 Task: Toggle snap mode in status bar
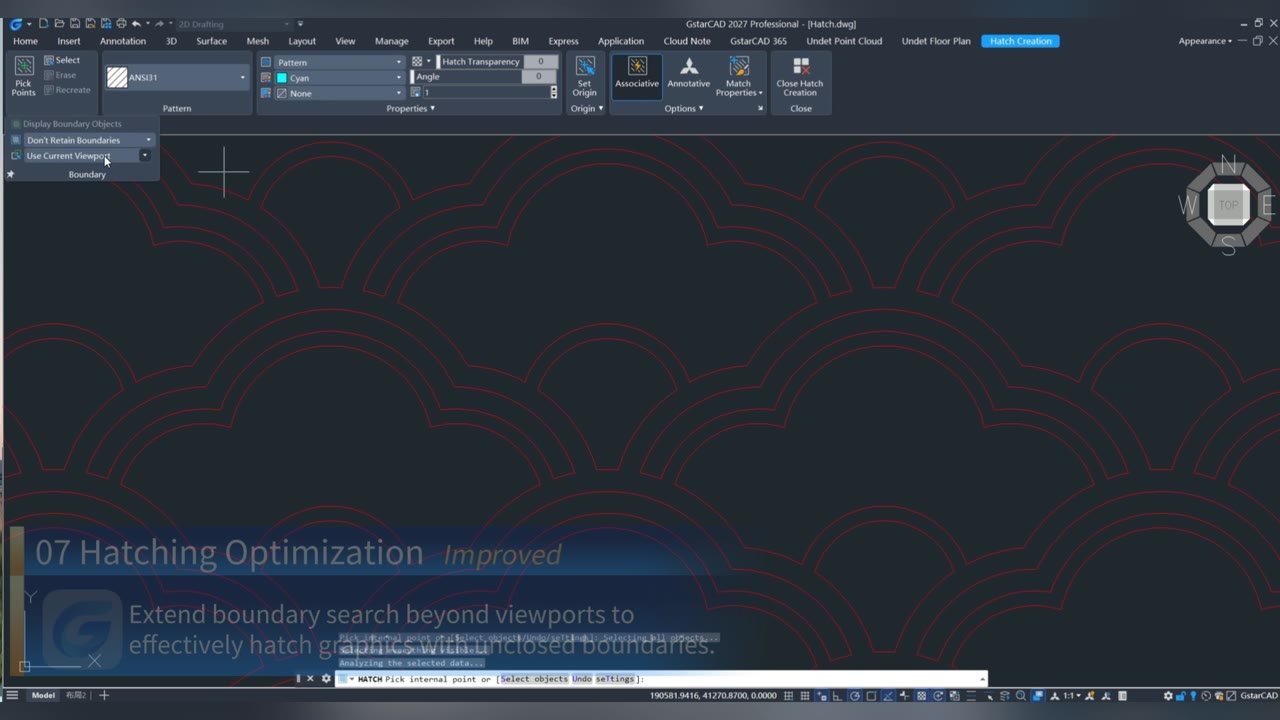pos(805,695)
